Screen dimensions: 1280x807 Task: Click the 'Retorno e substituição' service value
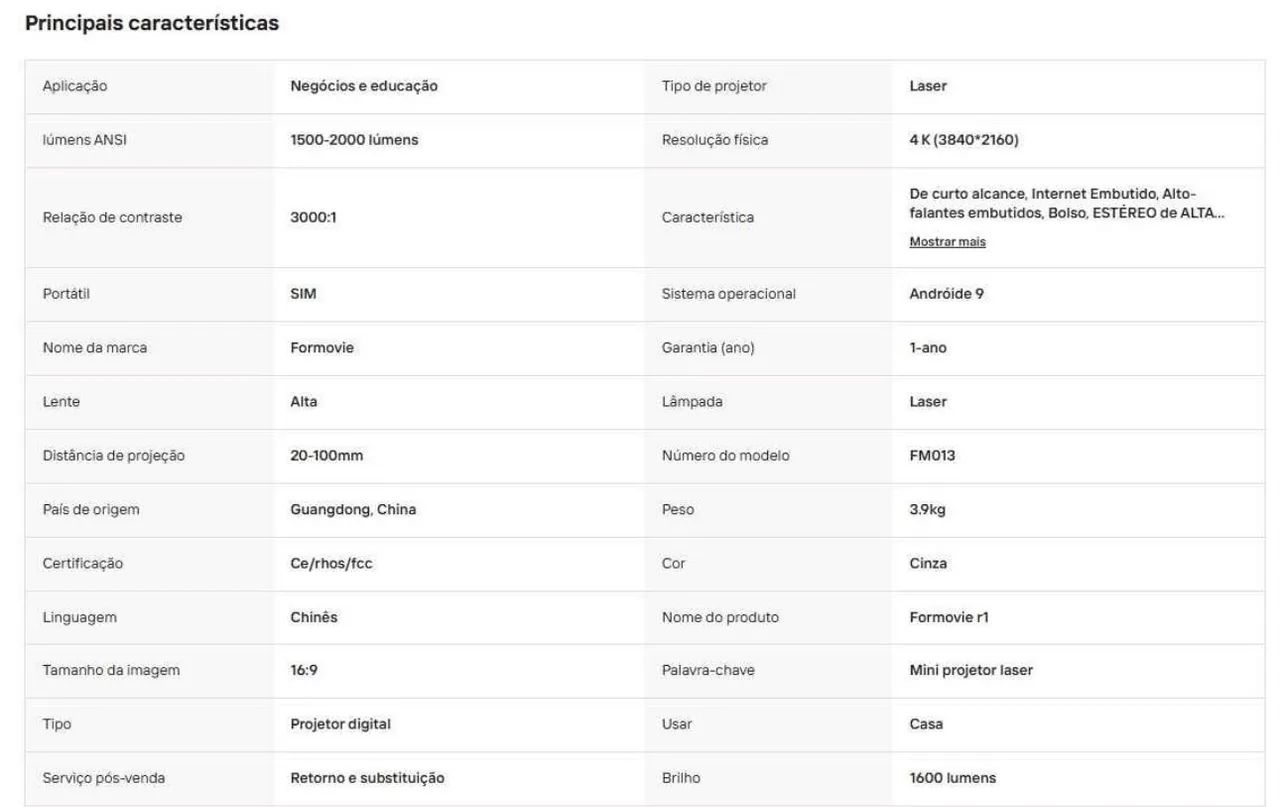(367, 778)
